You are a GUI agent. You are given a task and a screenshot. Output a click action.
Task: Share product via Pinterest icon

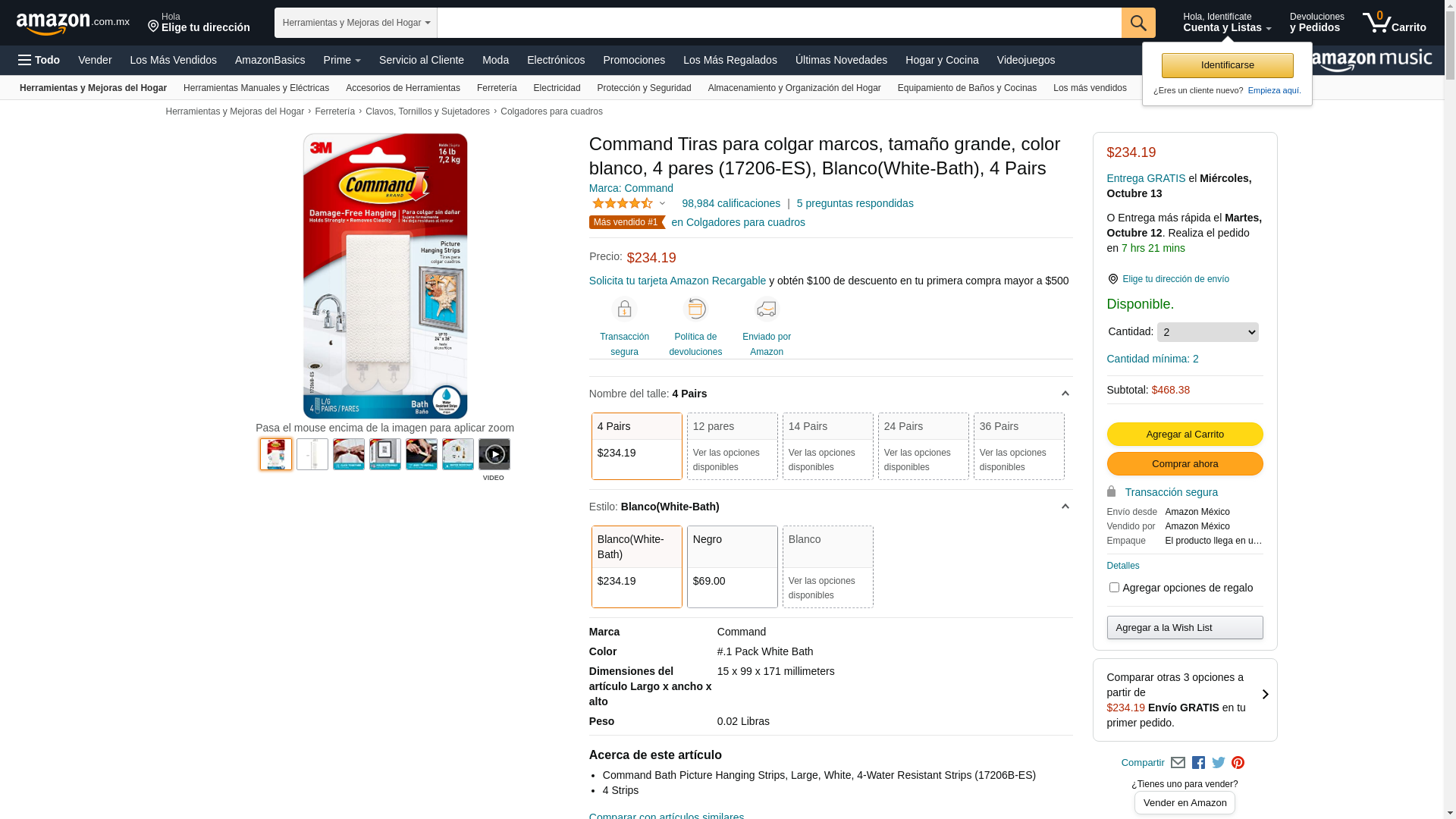(x=1238, y=763)
